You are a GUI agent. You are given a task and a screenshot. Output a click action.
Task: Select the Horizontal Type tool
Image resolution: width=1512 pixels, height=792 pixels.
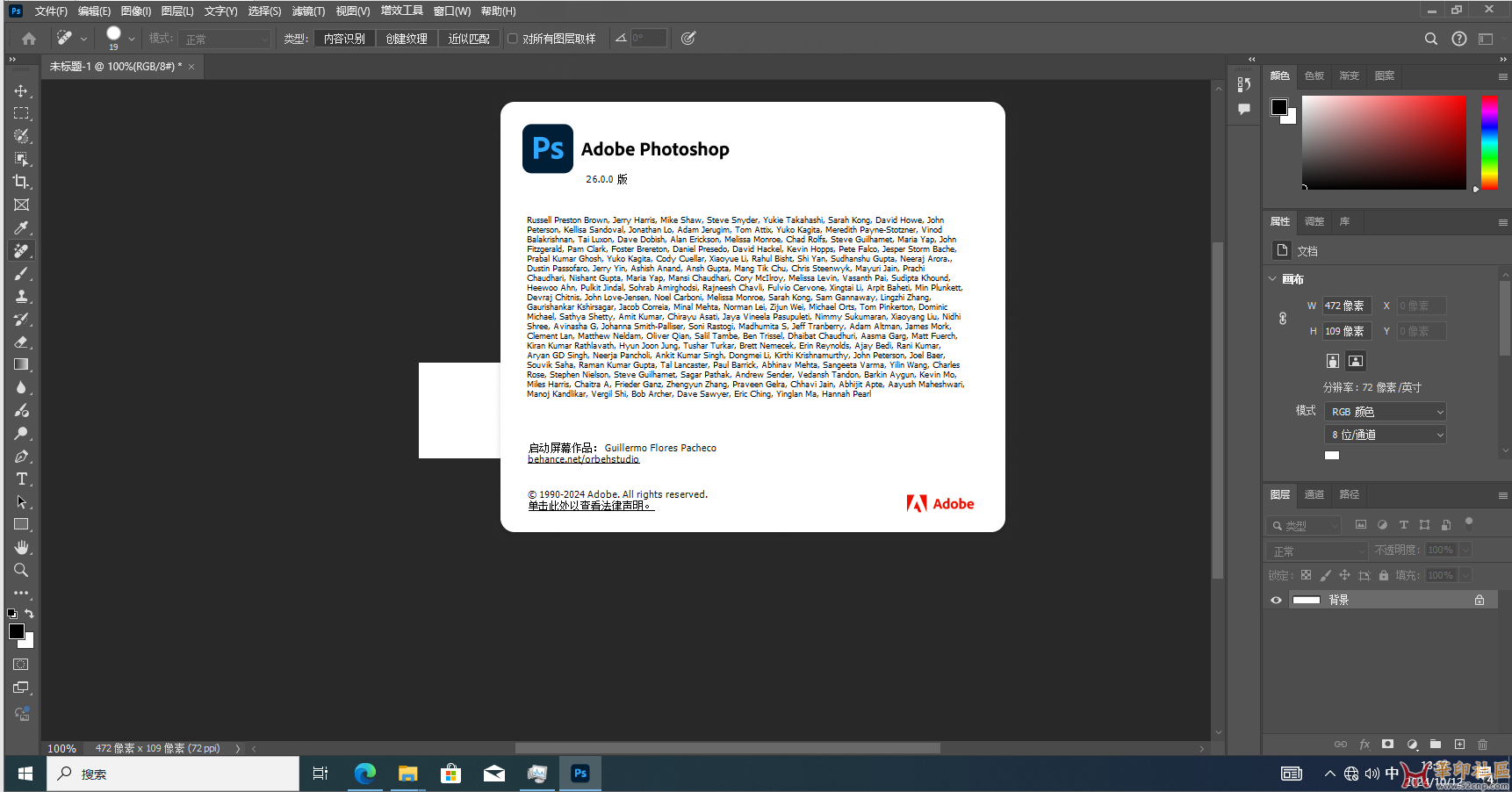(x=21, y=479)
